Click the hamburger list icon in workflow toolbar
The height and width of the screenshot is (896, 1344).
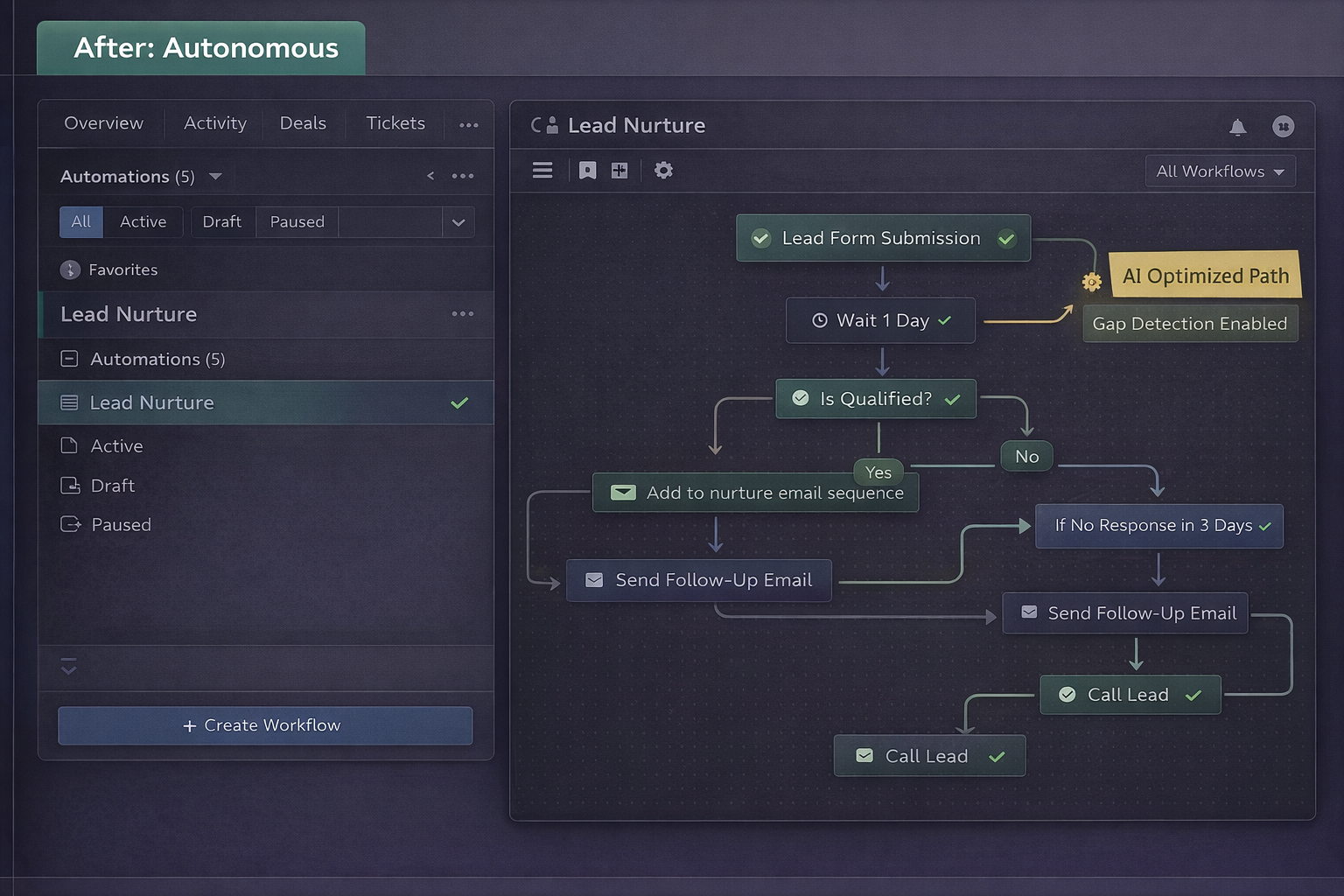click(x=542, y=171)
